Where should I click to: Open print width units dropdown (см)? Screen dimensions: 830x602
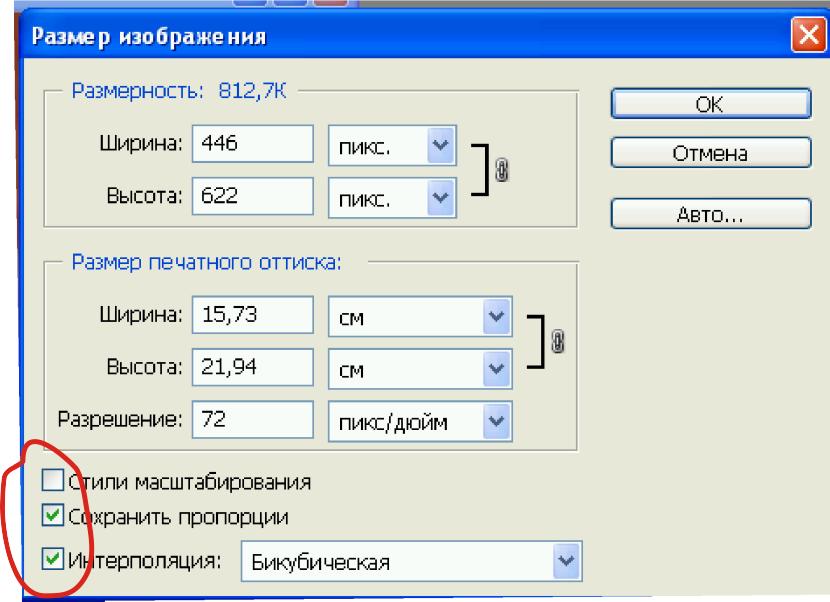click(420, 317)
